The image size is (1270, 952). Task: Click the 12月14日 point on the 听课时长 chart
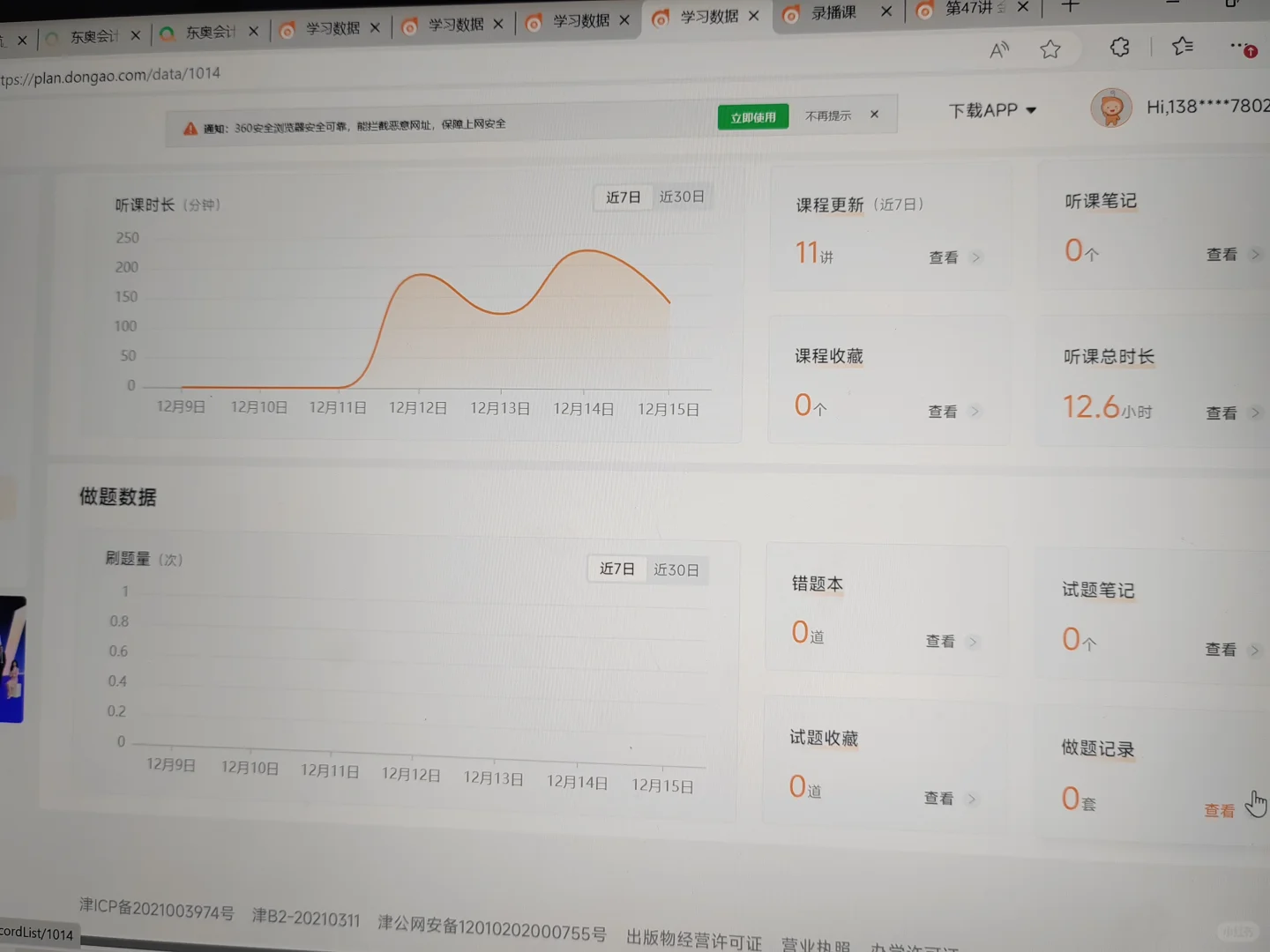583,251
